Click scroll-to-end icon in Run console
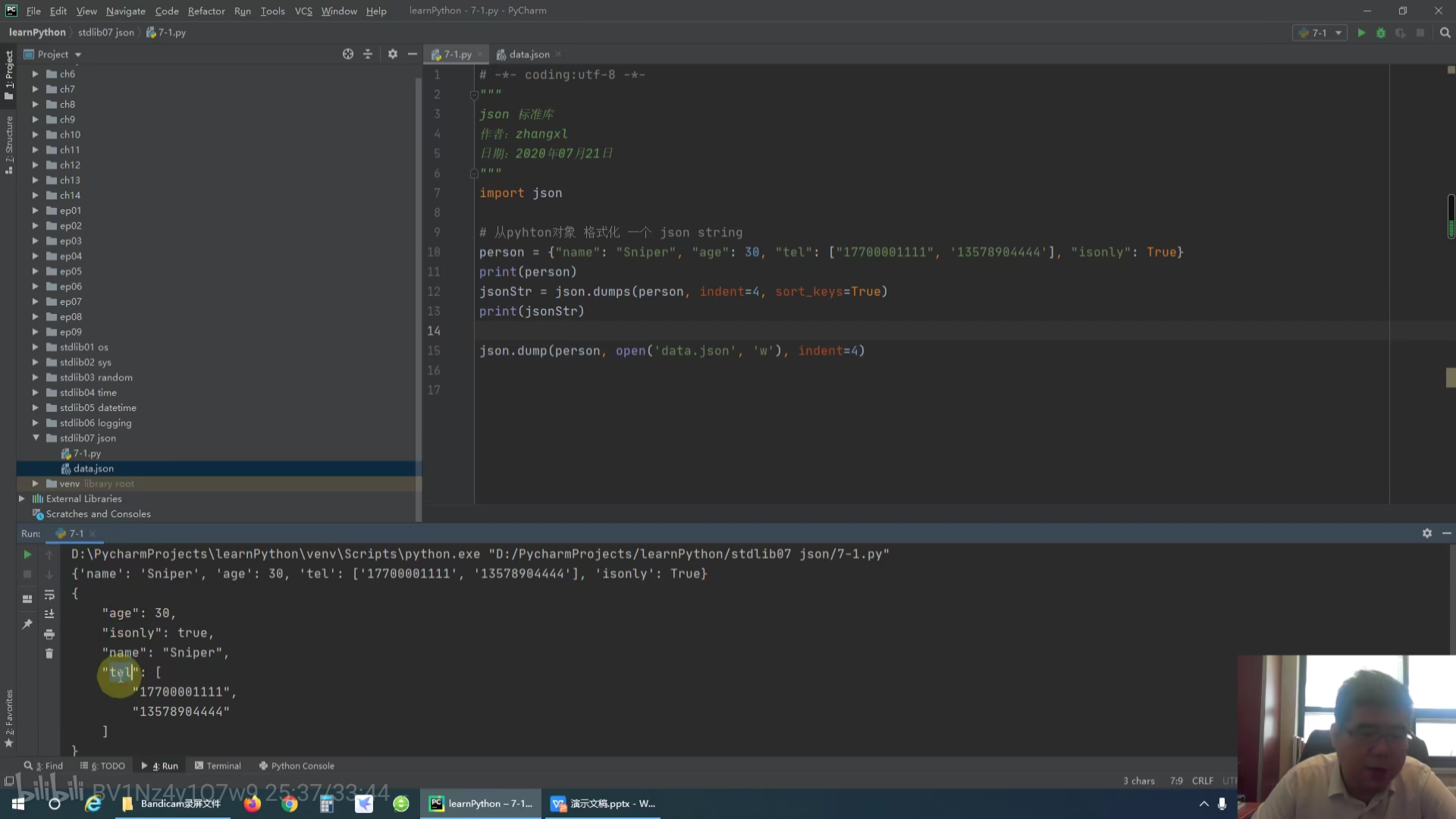This screenshot has width=1456, height=819. (49, 614)
